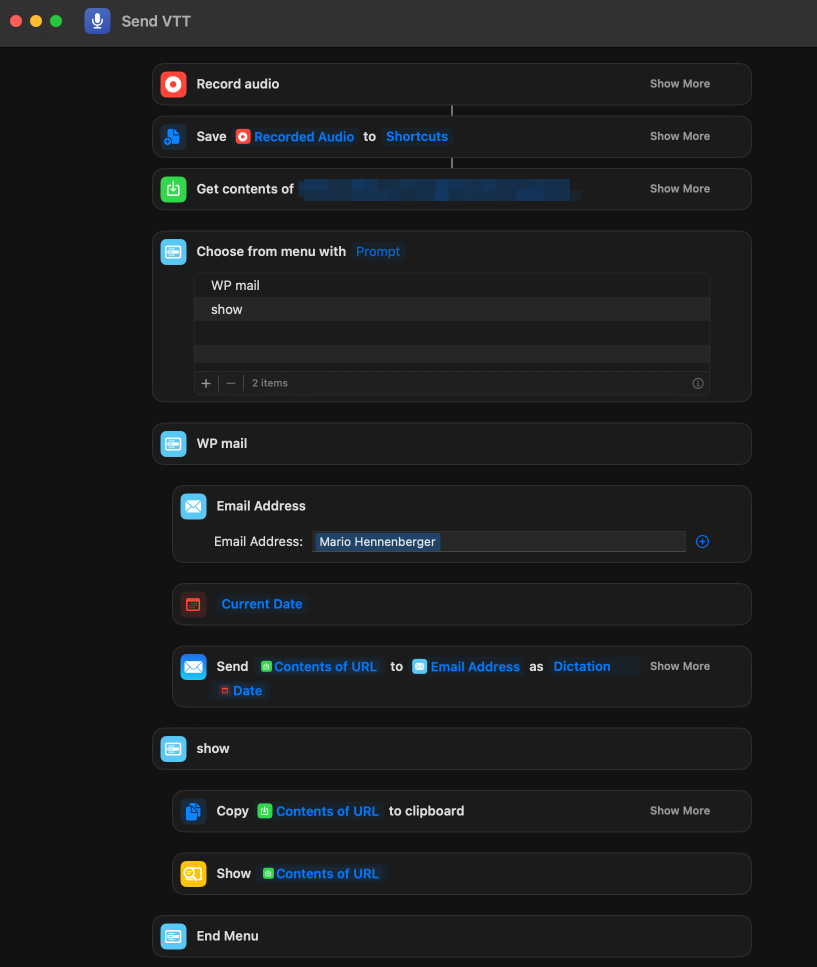Add another email address with plus circle
817x967 pixels.
tap(702, 542)
